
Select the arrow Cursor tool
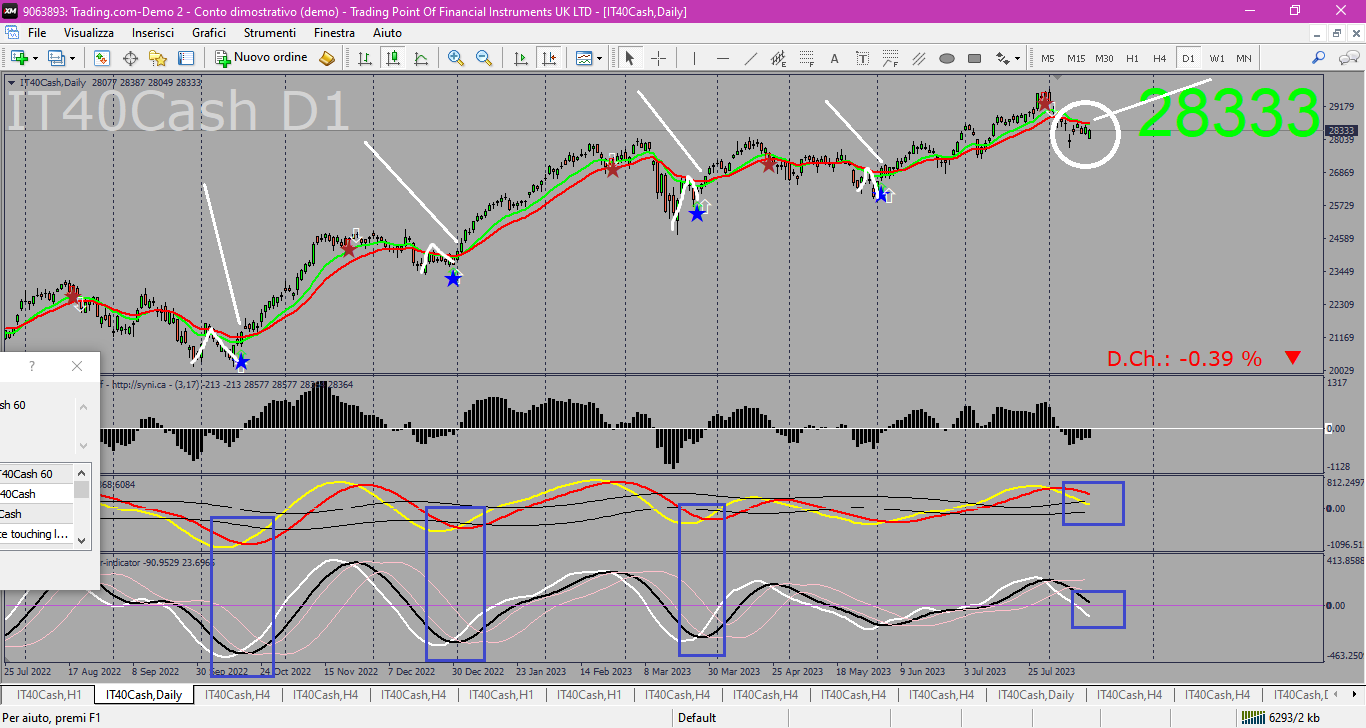[630, 58]
